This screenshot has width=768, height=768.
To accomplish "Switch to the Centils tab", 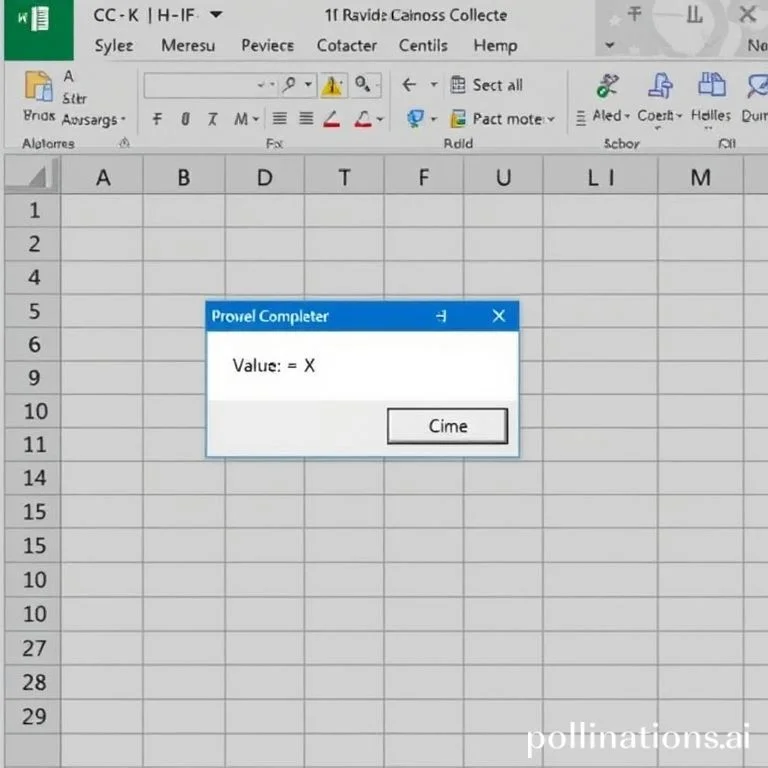I will (x=422, y=46).
